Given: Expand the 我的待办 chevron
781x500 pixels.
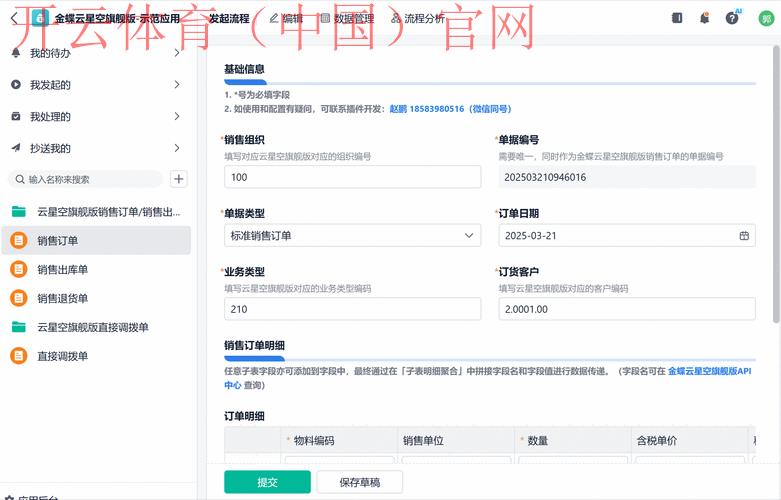Looking at the screenshot, I should click(177, 52).
